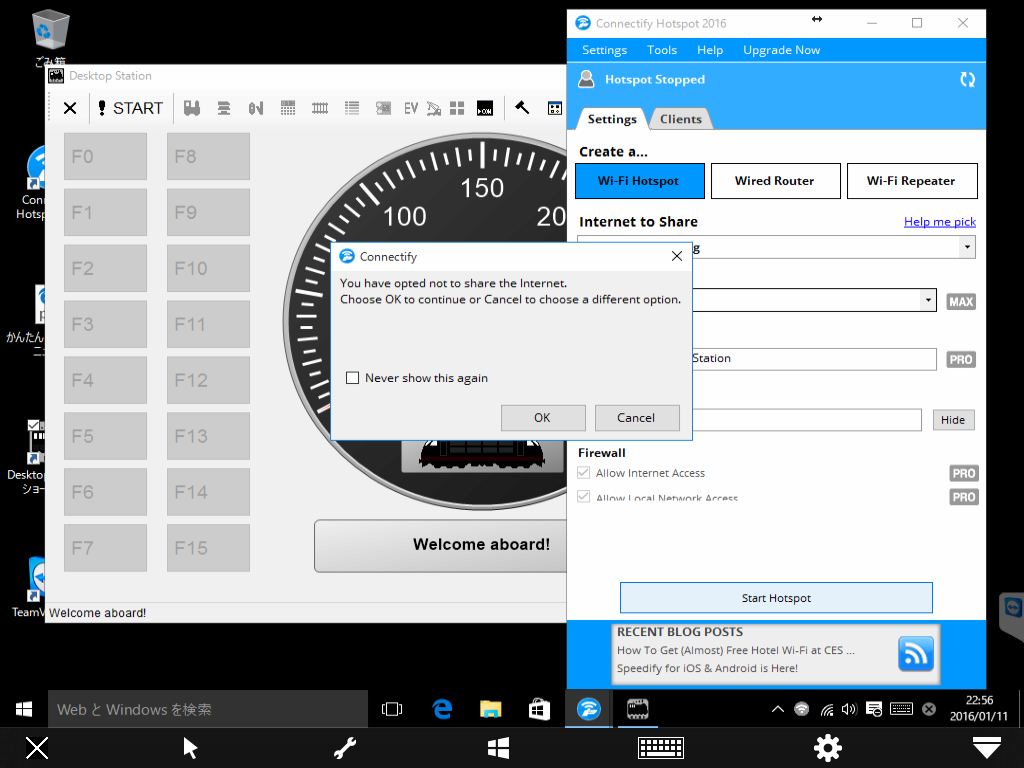Toggle function F0 in Desktop Station
The image size is (1024, 768).
coord(105,156)
